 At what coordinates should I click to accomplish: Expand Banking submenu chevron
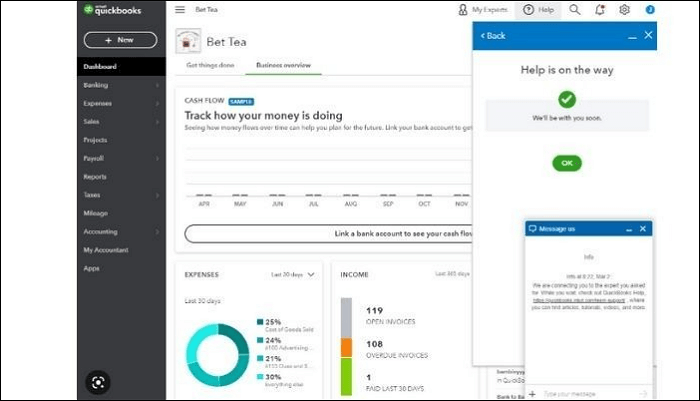click(x=157, y=85)
